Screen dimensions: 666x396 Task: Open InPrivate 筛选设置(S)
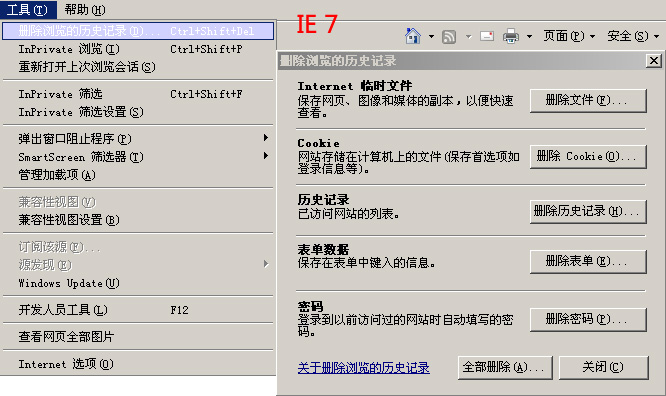tap(138, 112)
